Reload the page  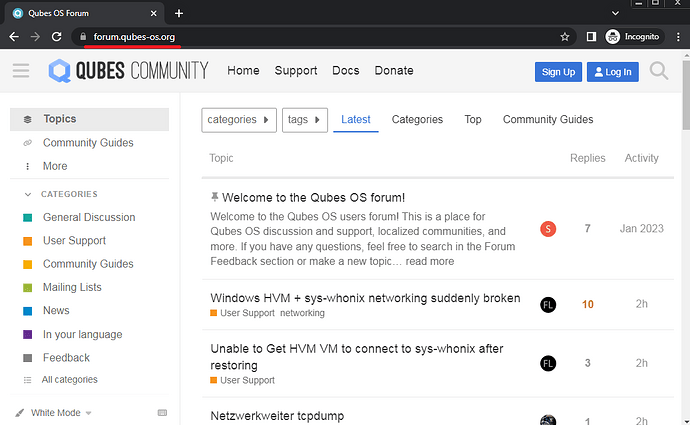point(56,37)
